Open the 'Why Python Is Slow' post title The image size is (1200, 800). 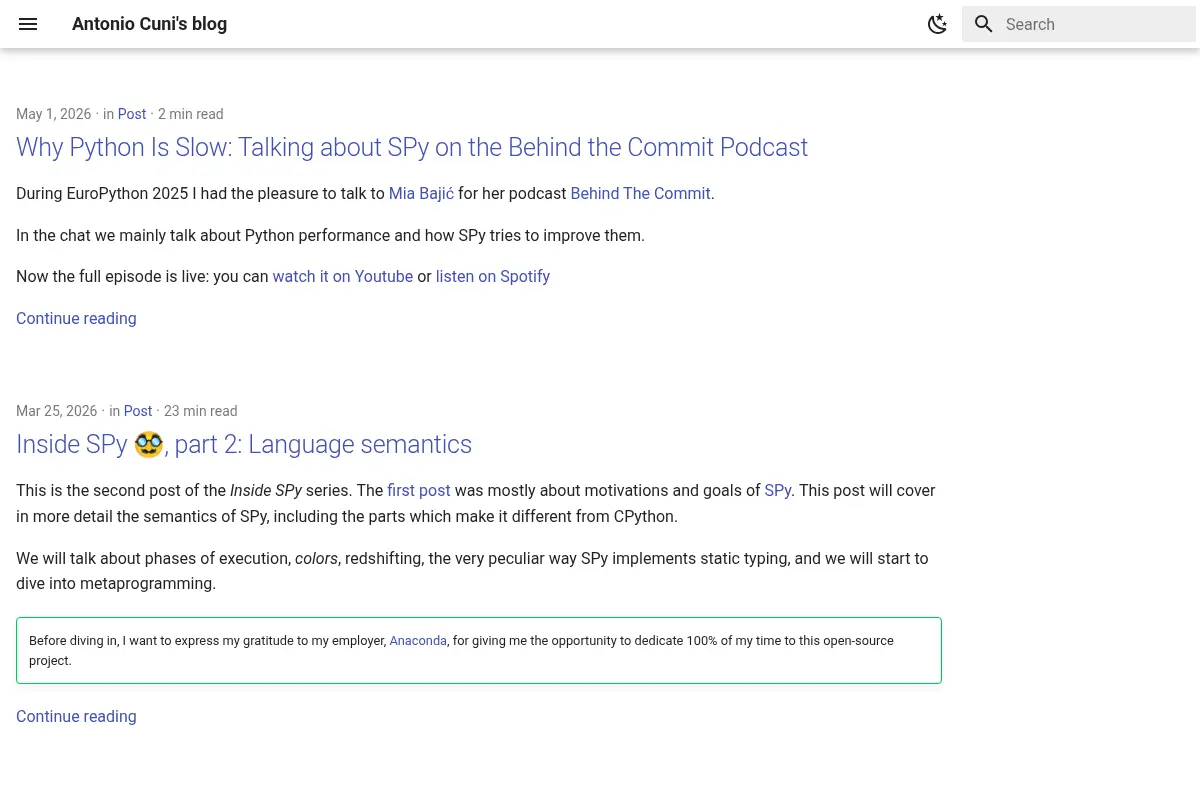coord(412,147)
